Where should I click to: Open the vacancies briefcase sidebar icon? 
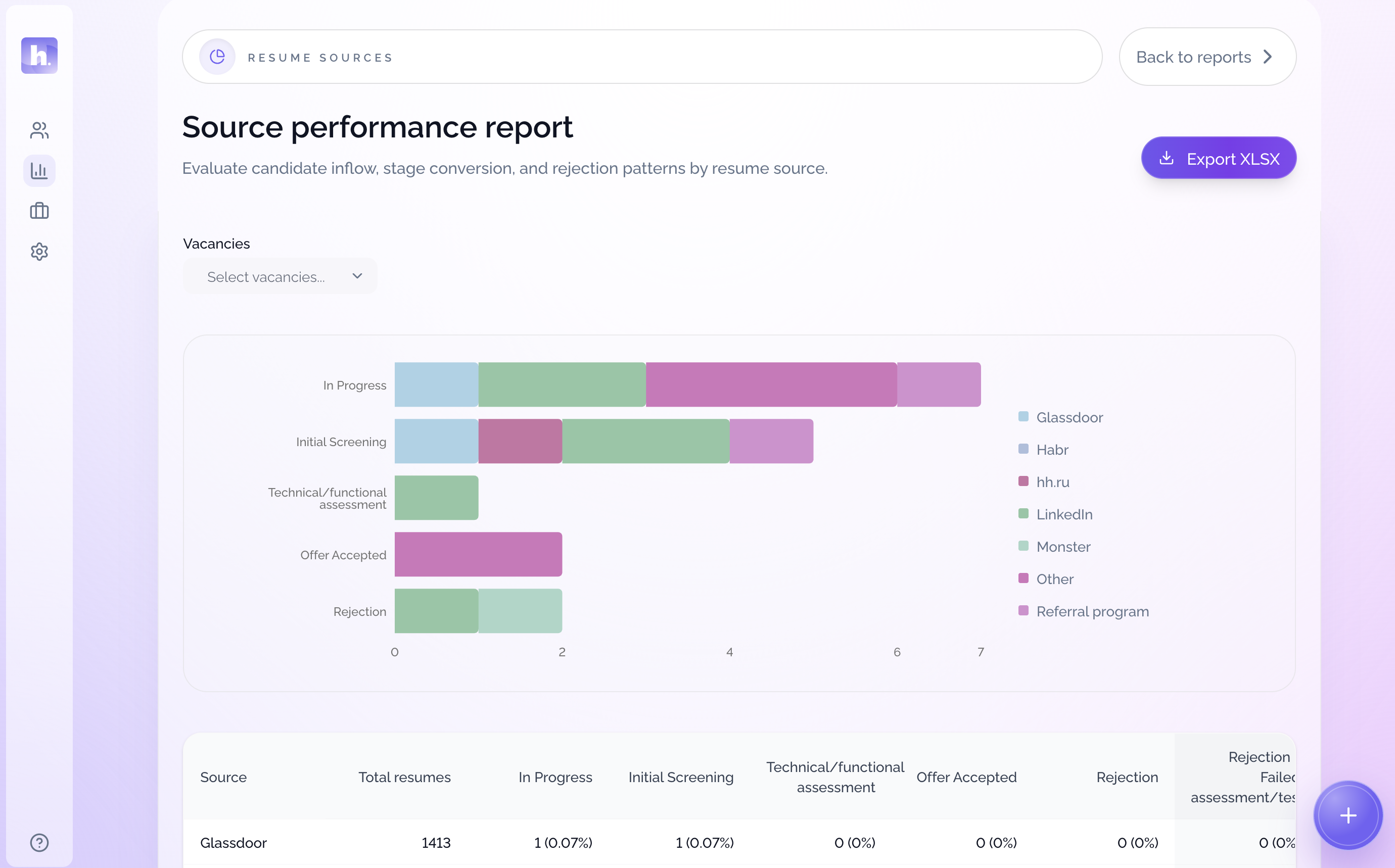[39, 211]
